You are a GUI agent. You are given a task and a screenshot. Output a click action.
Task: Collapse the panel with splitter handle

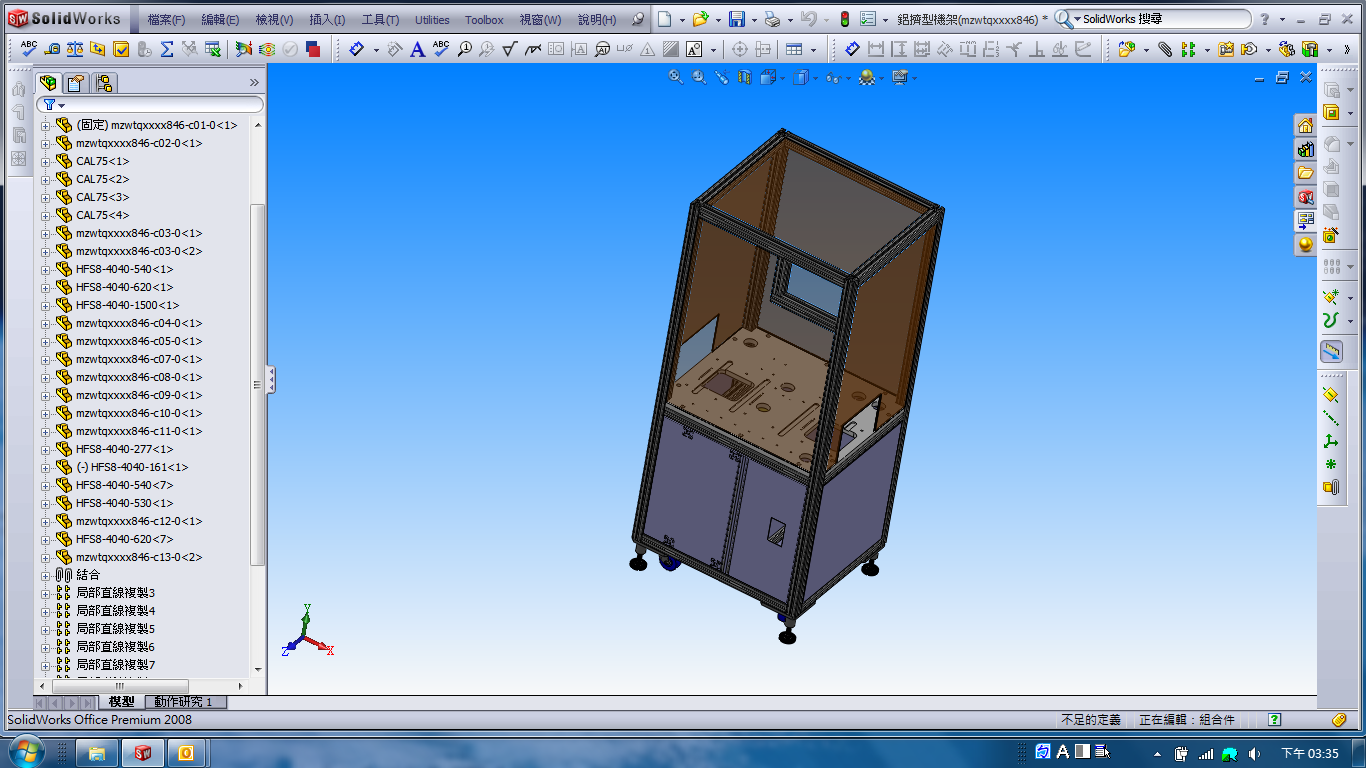pos(270,380)
